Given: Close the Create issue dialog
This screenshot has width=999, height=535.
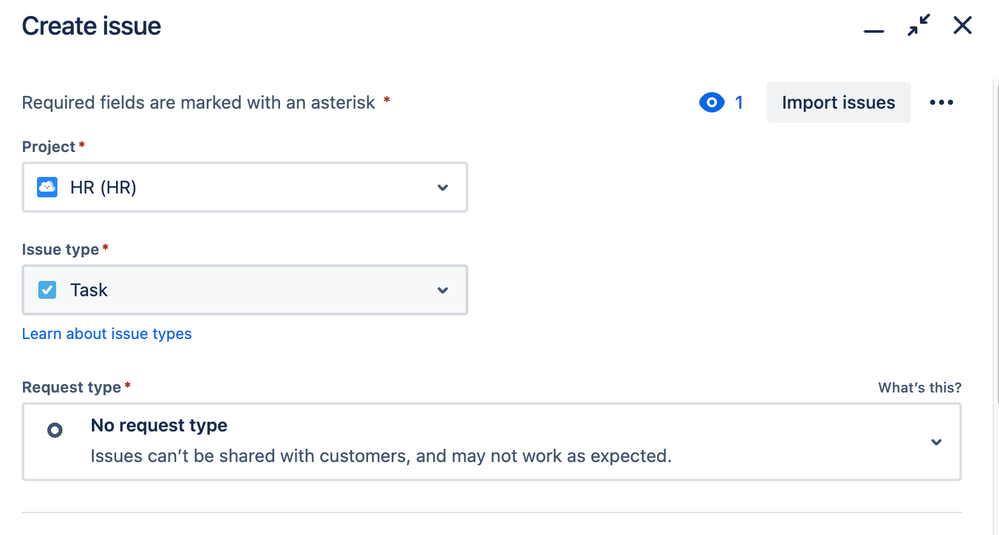Looking at the screenshot, I should [962, 26].
